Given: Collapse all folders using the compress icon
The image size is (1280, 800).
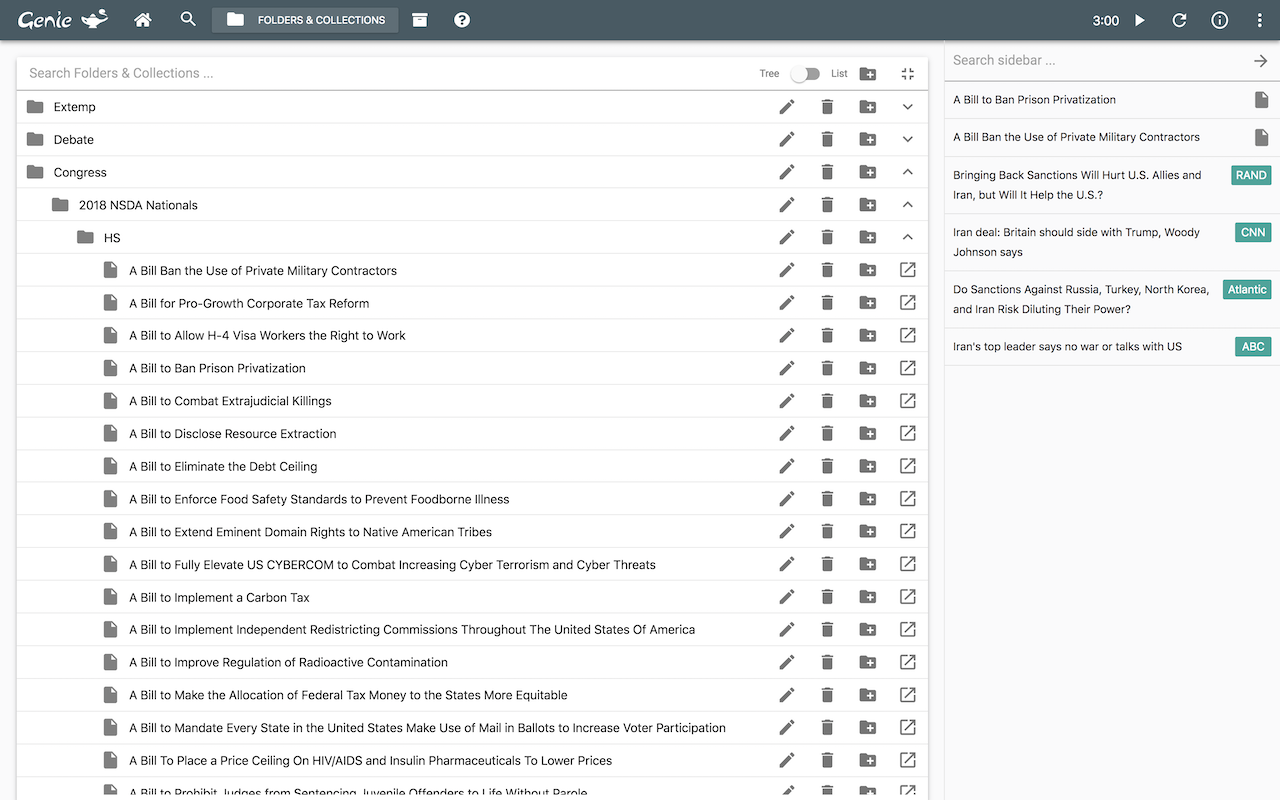Looking at the screenshot, I should click(x=908, y=74).
